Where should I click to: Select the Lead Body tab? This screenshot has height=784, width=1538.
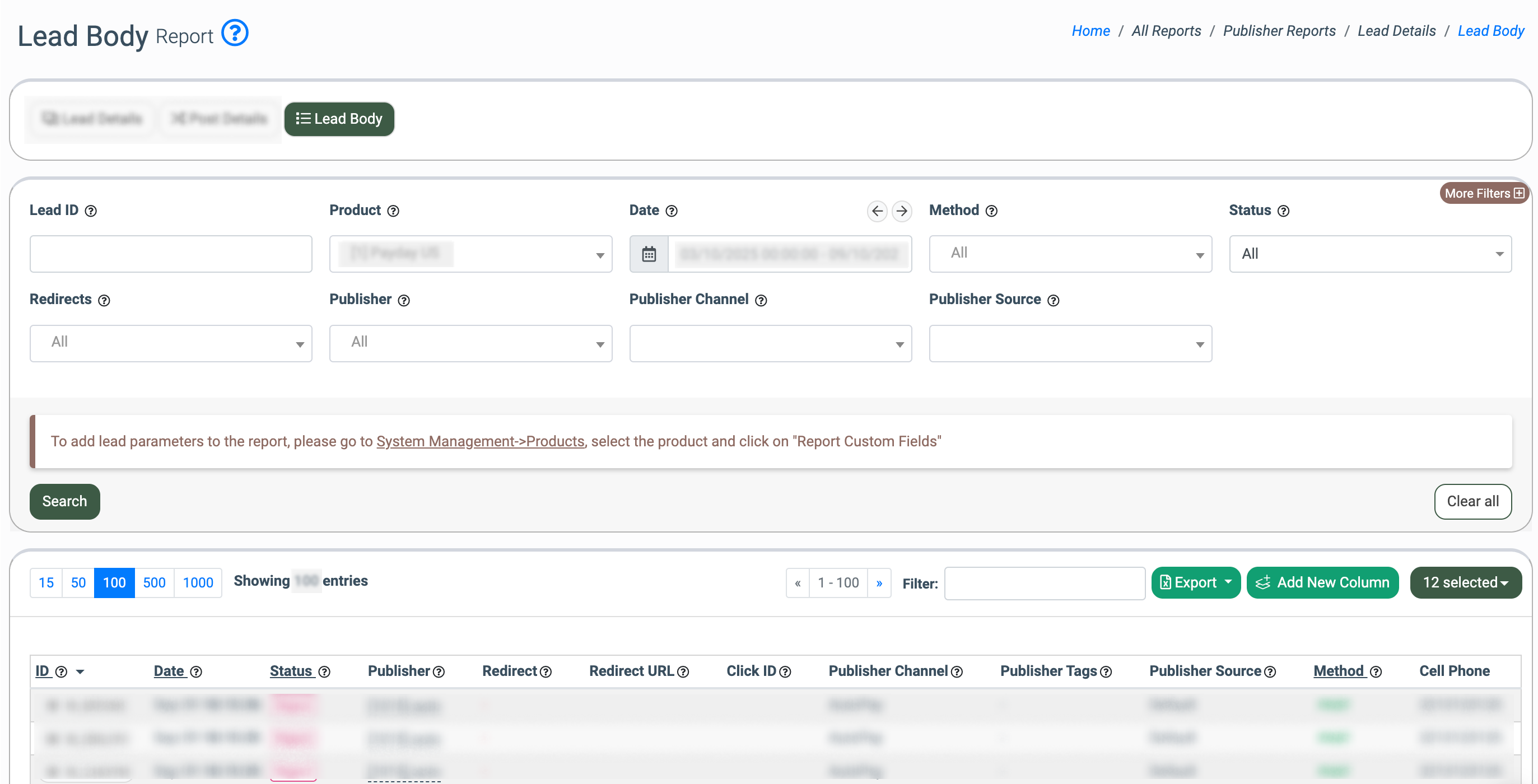click(x=339, y=119)
